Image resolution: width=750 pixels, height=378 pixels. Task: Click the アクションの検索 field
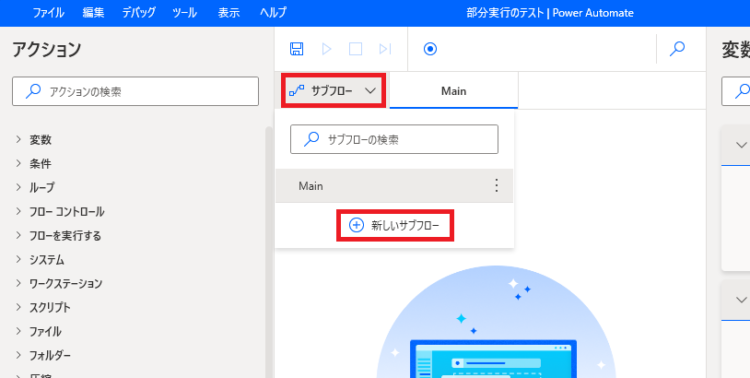pos(135,91)
